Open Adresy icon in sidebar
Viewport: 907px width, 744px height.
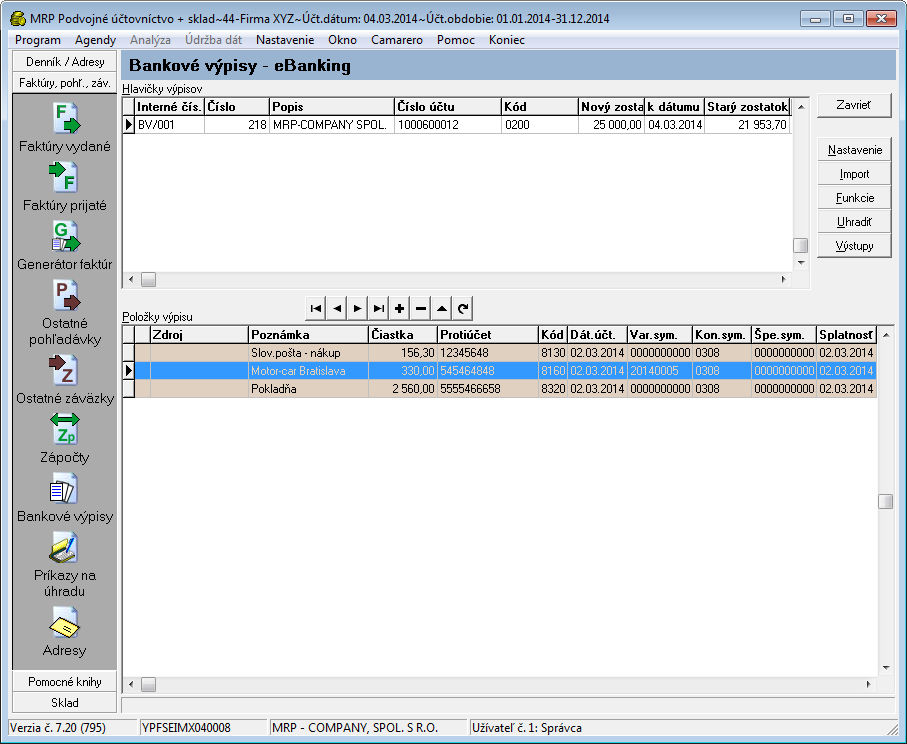coord(64,623)
